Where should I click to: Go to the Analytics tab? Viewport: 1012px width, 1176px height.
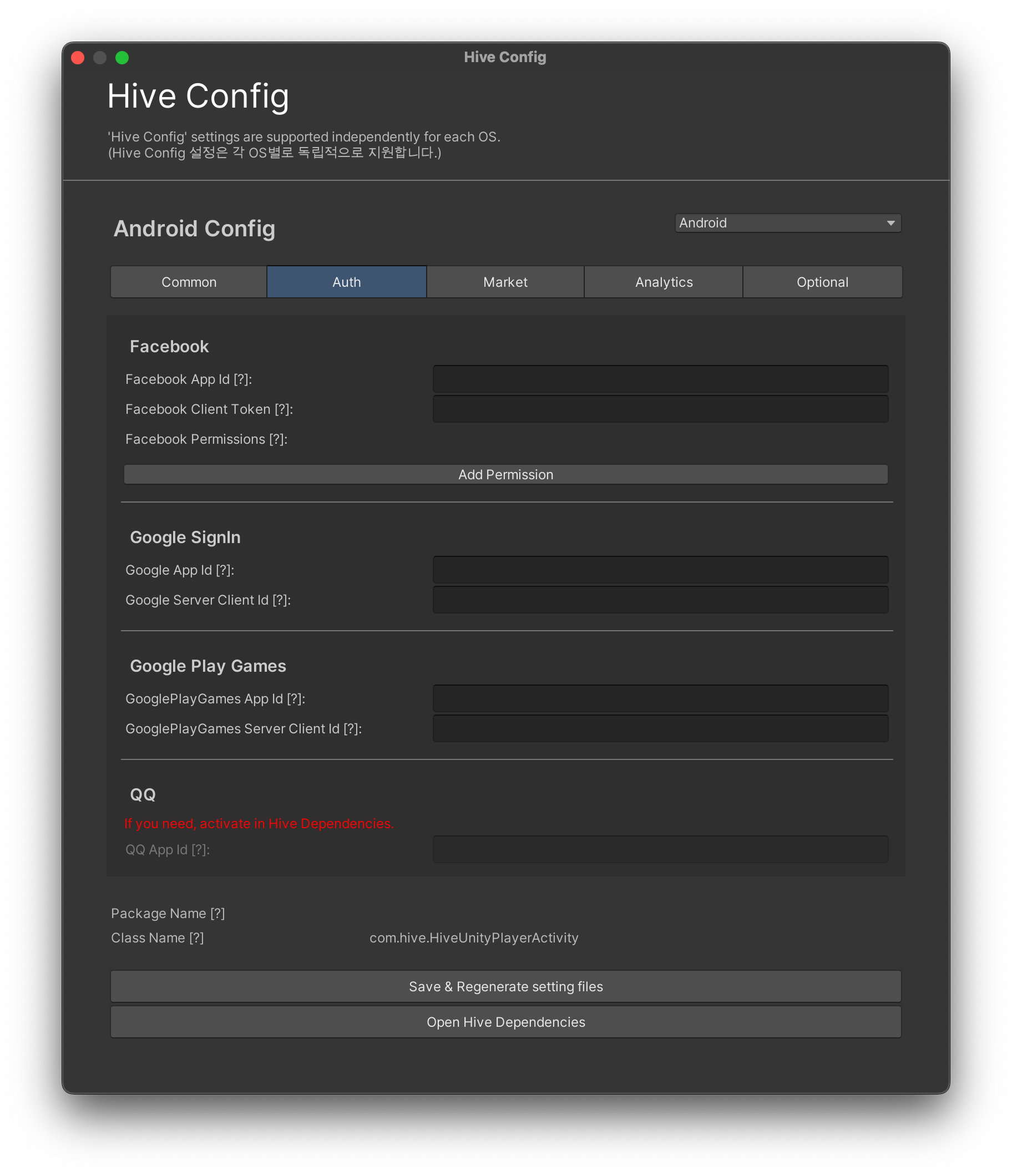(664, 282)
